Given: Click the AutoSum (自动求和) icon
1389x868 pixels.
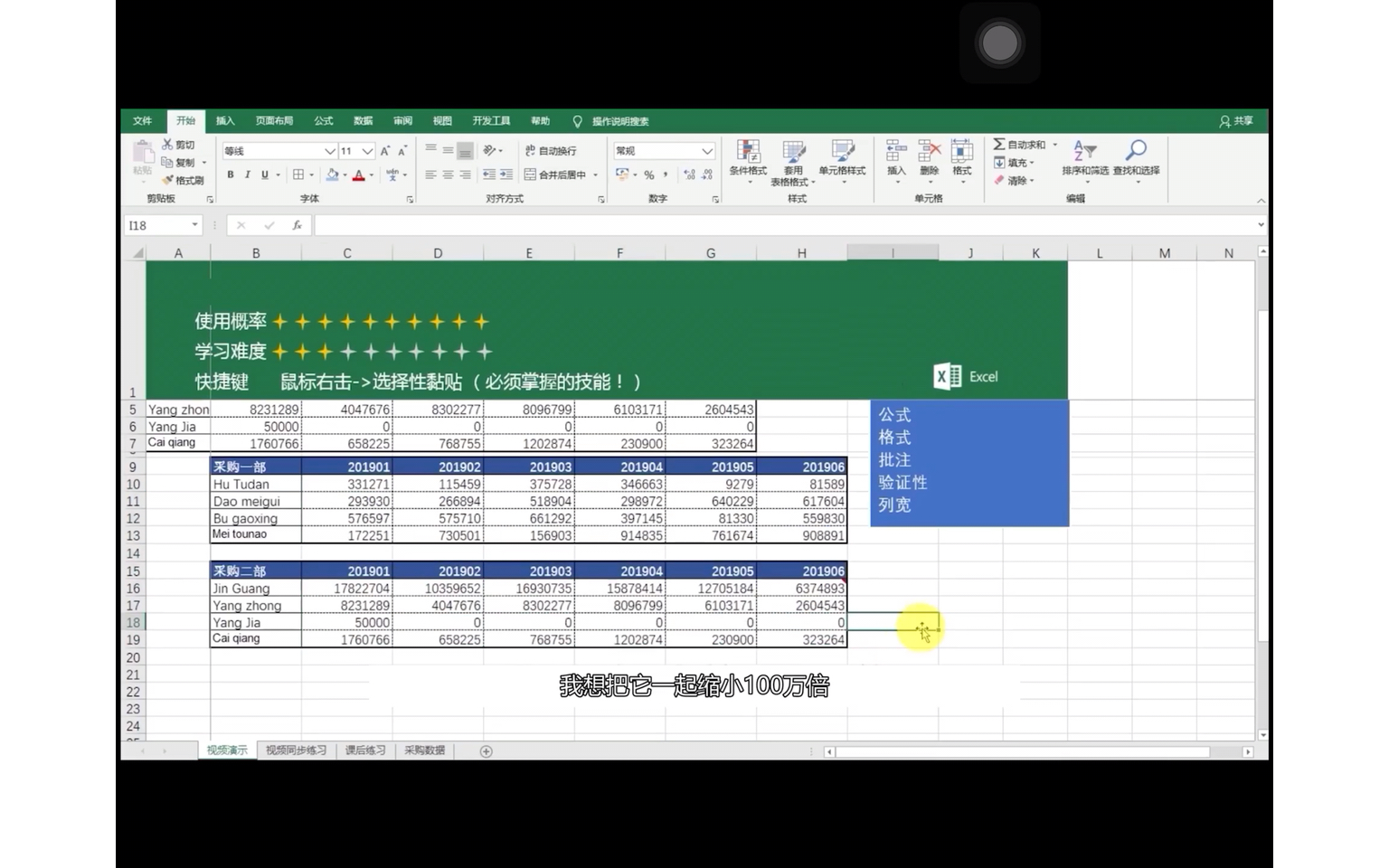Looking at the screenshot, I should point(998,144).
